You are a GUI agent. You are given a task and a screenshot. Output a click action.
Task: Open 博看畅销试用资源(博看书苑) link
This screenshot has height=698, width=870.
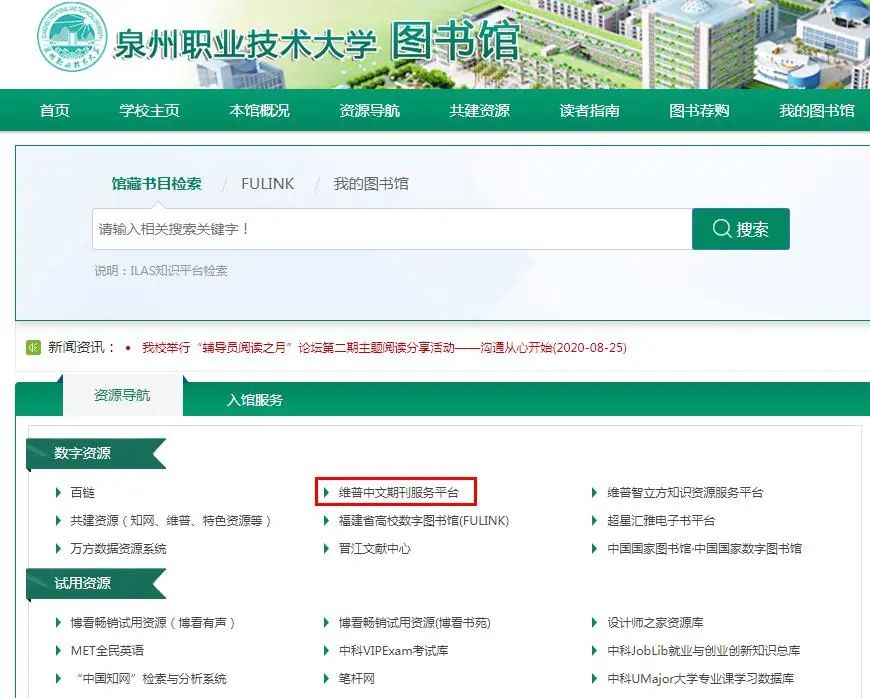point(414,623)
